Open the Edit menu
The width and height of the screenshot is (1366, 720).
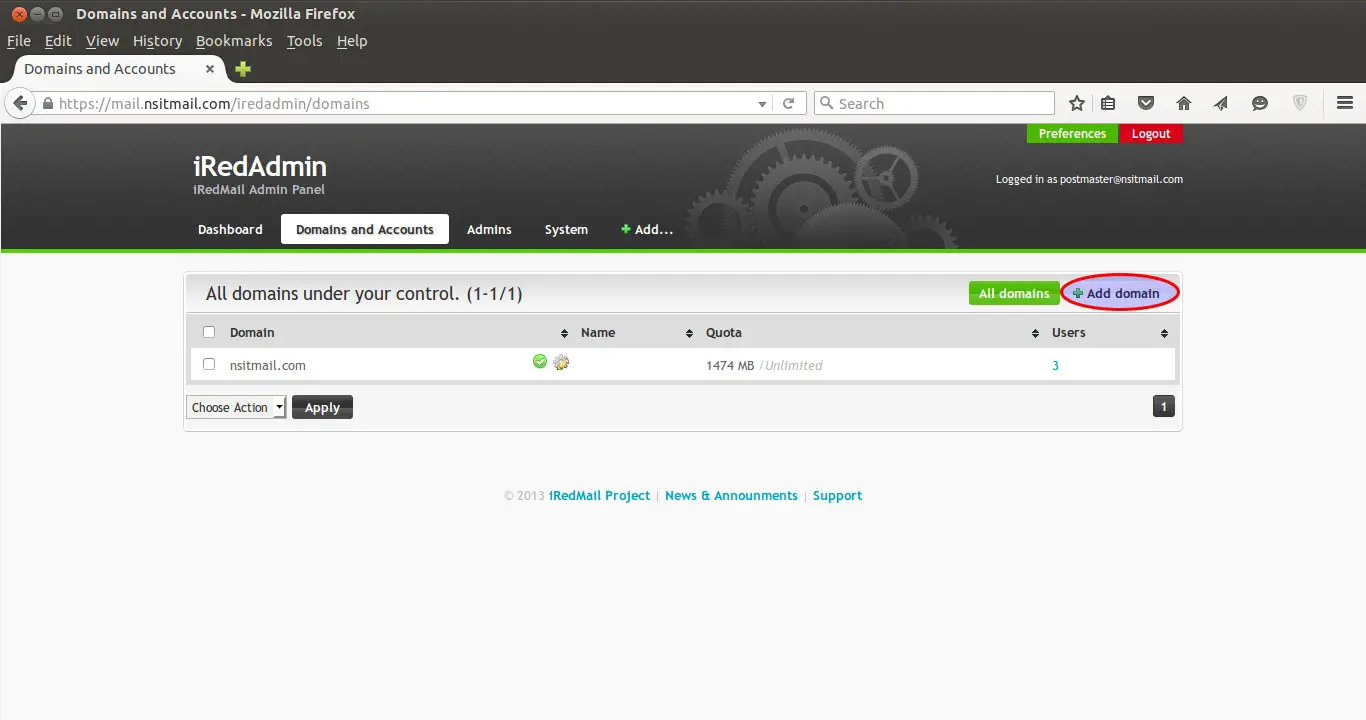[58, 41]
